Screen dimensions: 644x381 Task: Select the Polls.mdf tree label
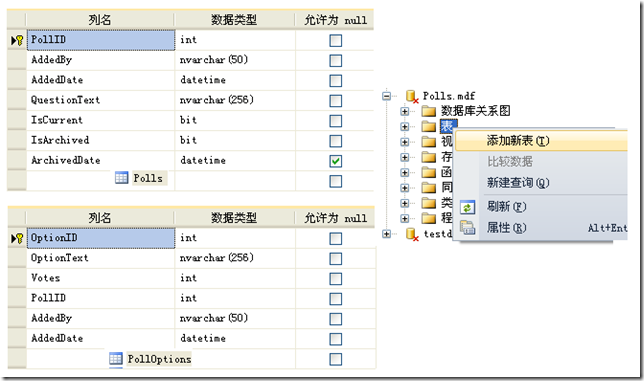point(449,96)
